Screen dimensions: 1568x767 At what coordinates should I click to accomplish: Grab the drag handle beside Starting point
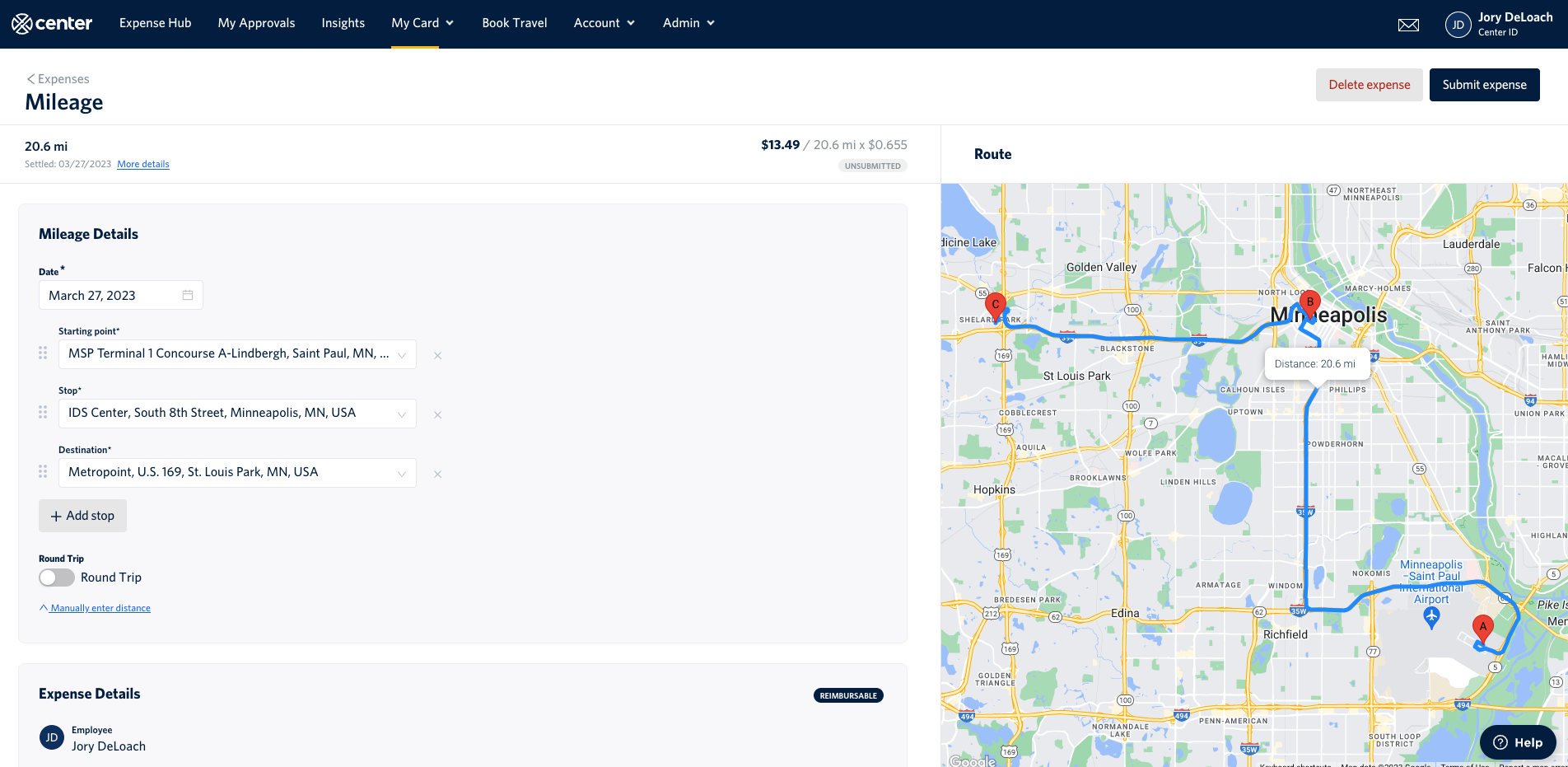tap(43, 353)
